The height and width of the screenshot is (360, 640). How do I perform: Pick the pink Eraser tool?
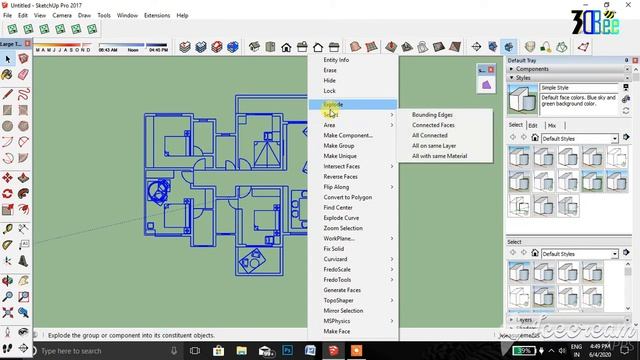[23, 75]
